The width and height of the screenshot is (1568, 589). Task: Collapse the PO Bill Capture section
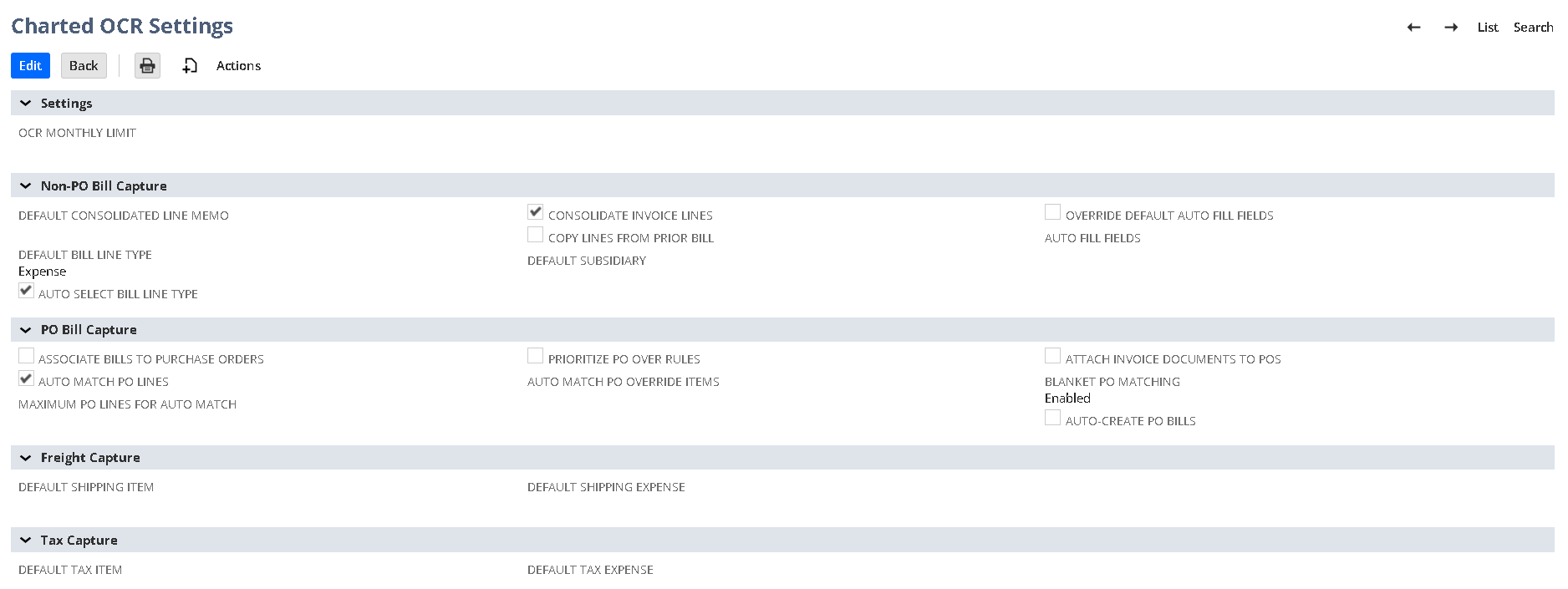(x=26, y=330)
